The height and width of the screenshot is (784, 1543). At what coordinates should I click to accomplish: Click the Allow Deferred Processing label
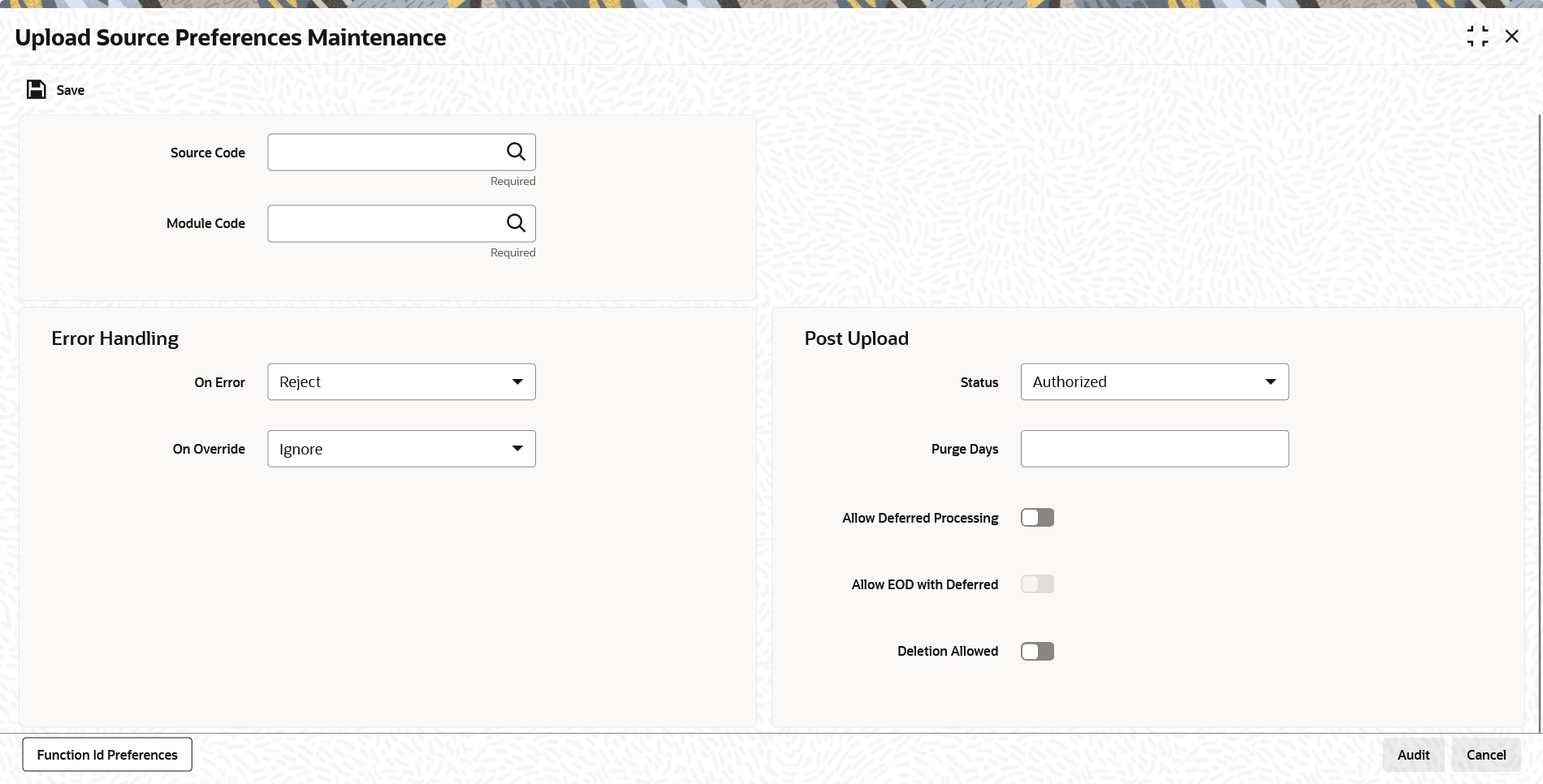920,518
